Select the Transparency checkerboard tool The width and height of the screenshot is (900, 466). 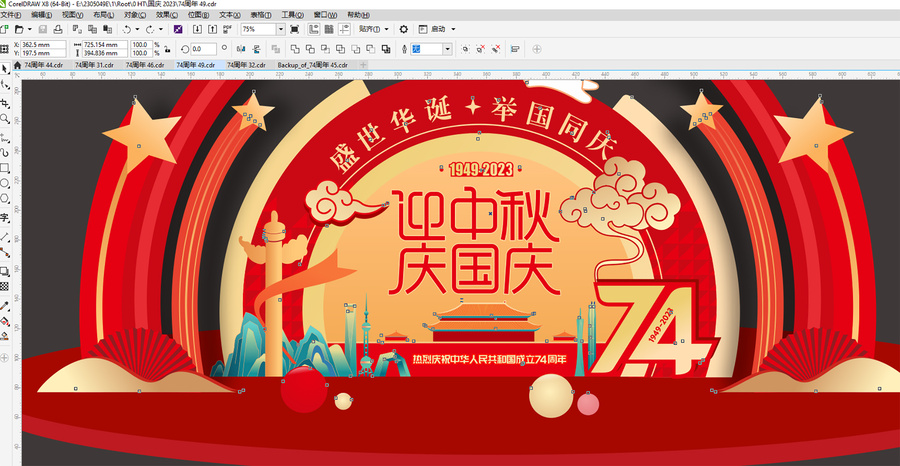[5, 286]
